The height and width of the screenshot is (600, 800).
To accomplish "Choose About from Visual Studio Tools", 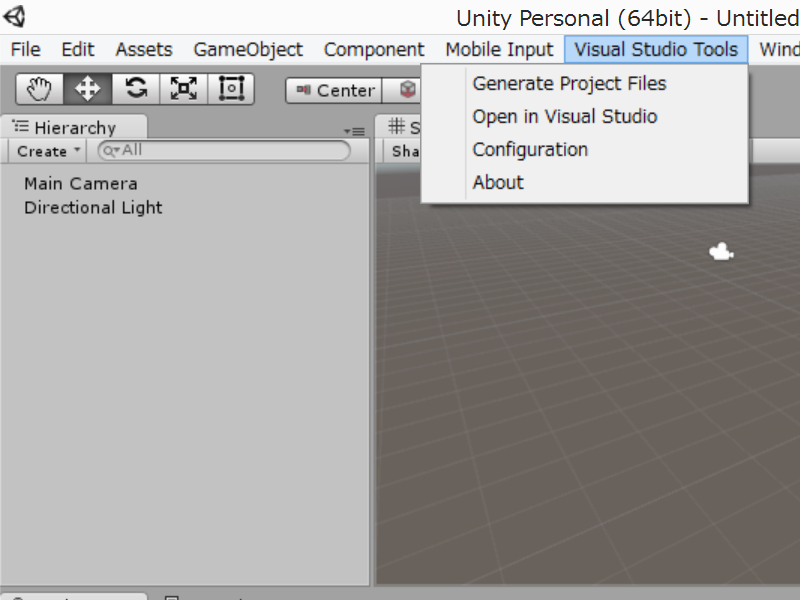I will coord(584,182).
